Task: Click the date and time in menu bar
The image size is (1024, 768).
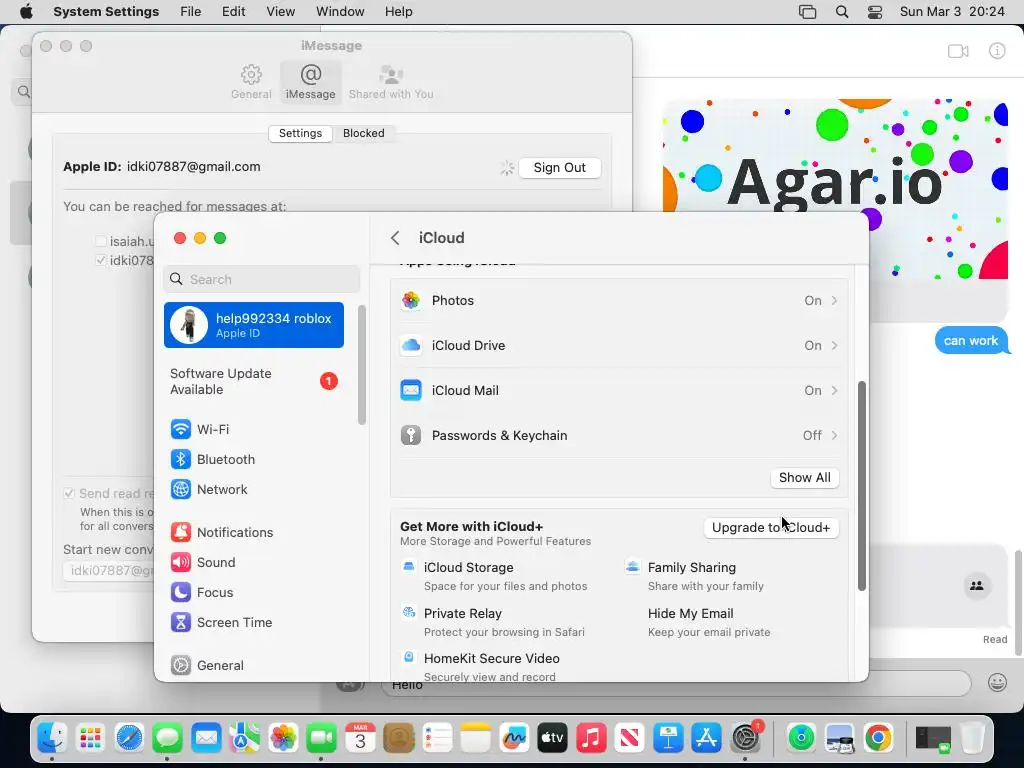Action: (x=952, y=12)
